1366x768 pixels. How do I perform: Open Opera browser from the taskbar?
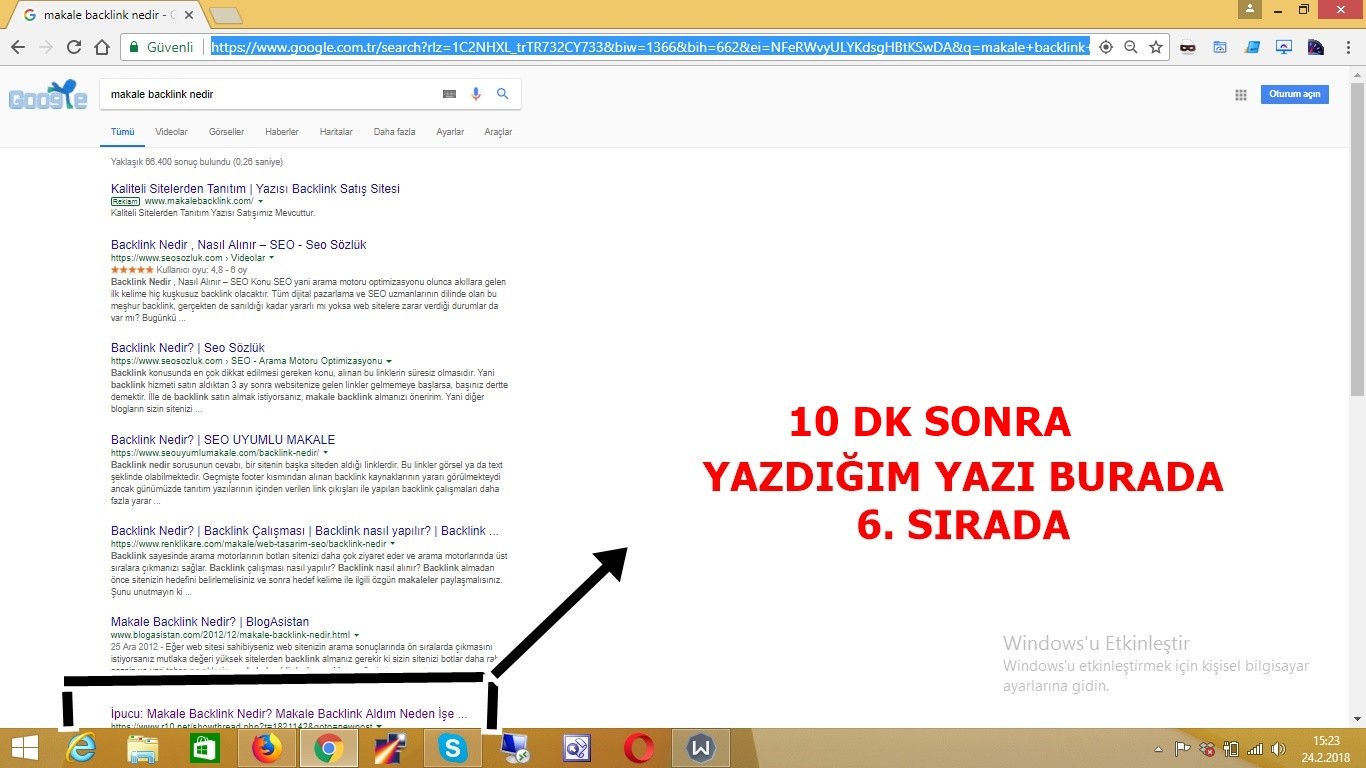point(639,748)
